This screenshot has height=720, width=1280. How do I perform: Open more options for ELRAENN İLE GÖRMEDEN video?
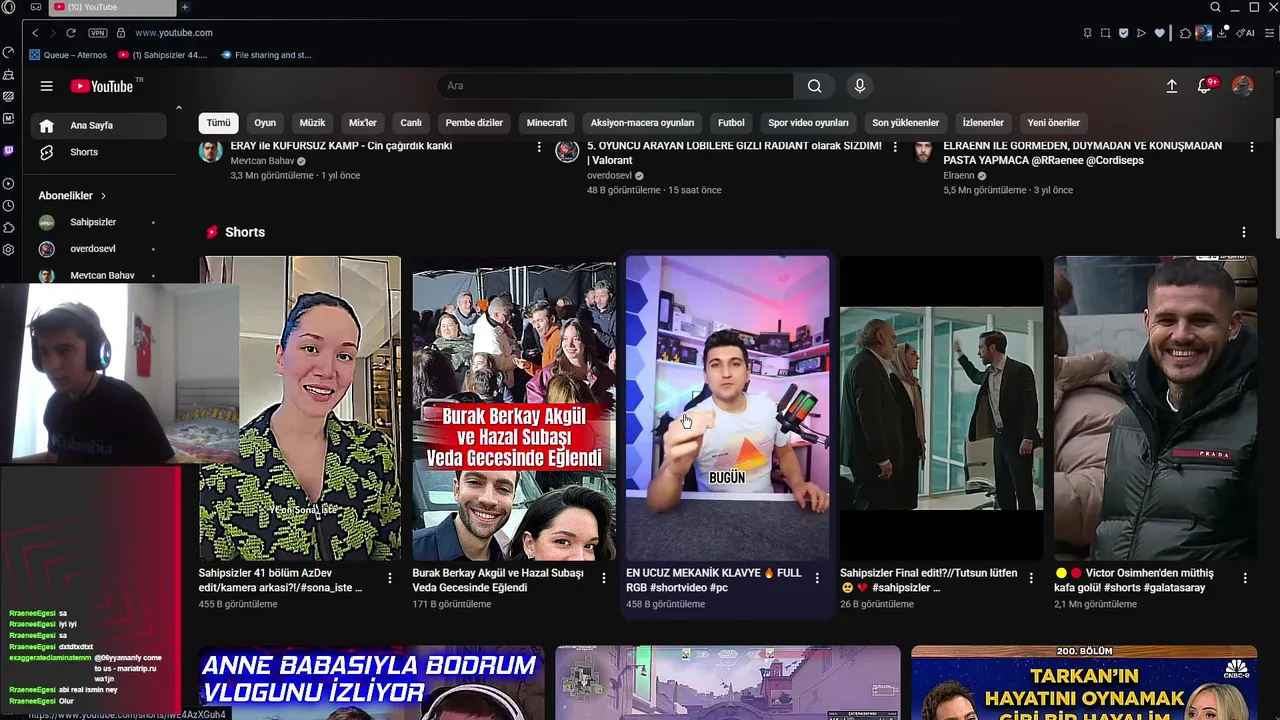tap(1251, 147)
